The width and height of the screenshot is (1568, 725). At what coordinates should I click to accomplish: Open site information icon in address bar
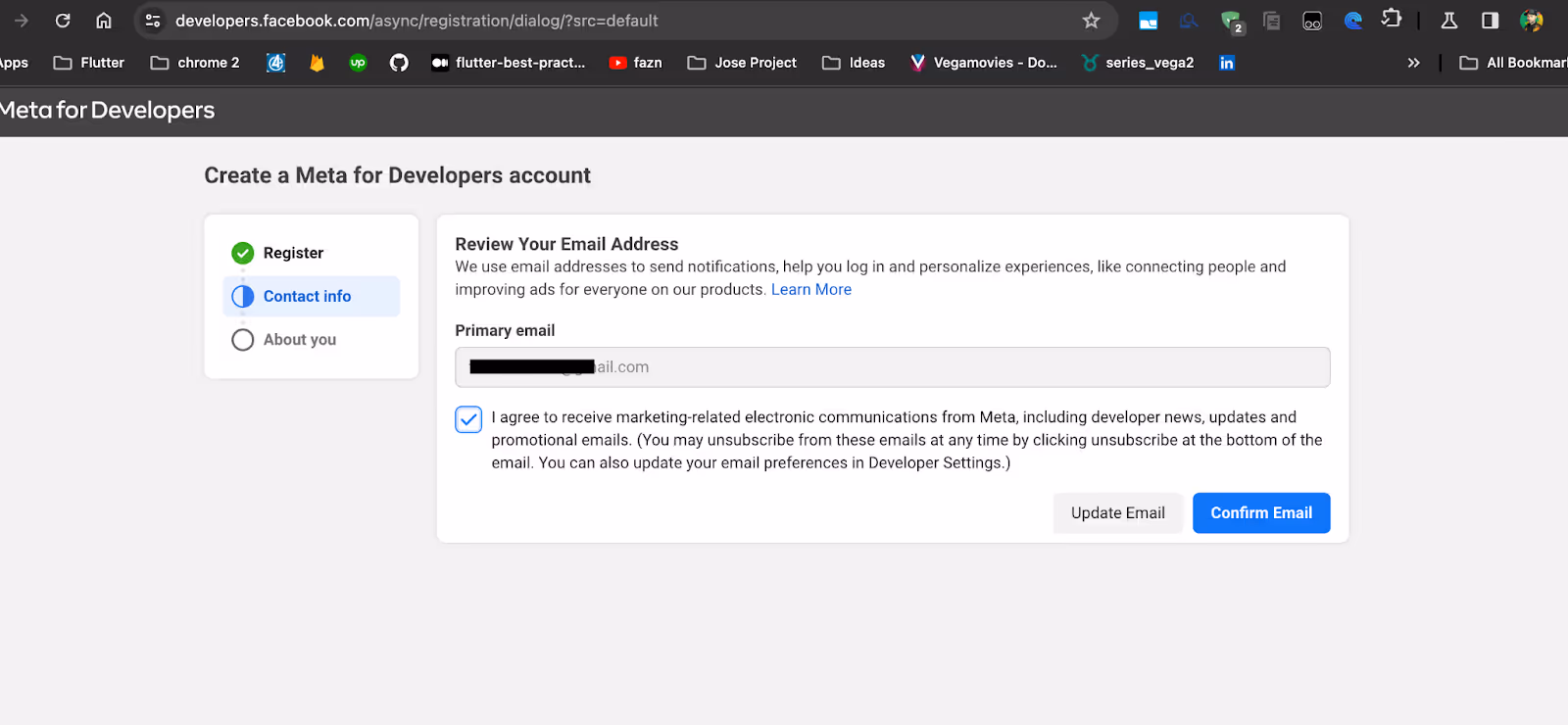153,21
